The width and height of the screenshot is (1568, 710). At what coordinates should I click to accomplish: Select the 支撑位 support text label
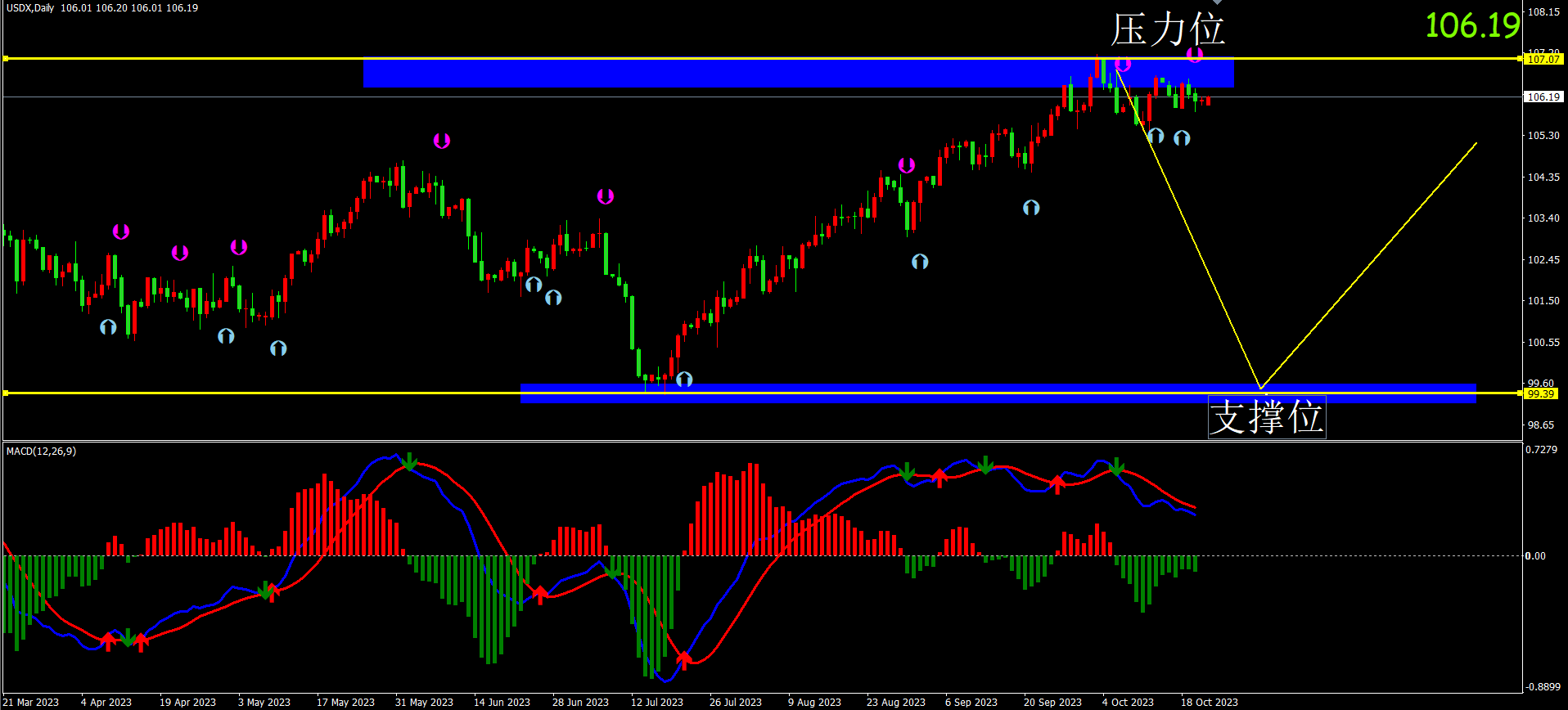pos(1266,417)
